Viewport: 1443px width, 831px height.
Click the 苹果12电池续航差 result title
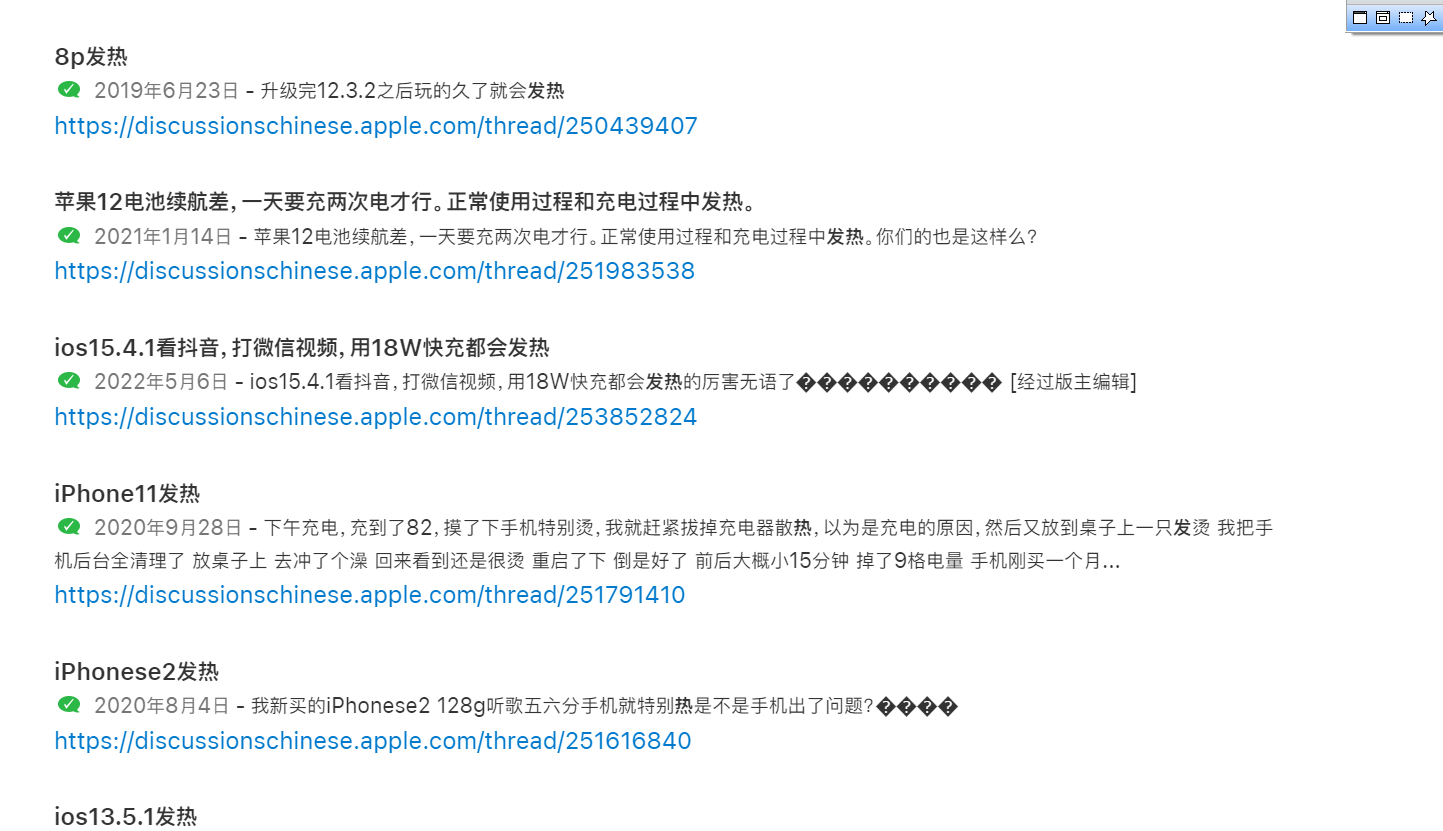click(x=405, y=202)
